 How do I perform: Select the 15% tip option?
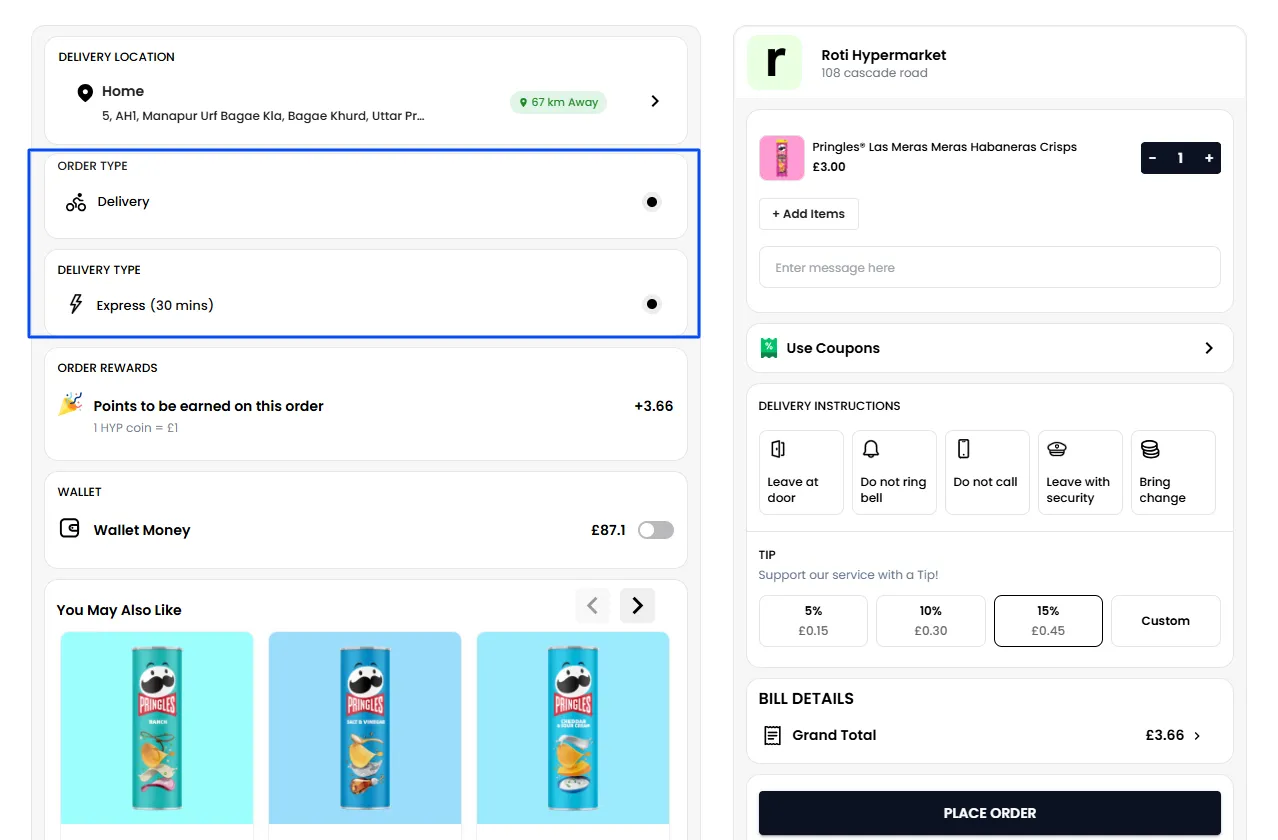pyautogui.click(x=1048, y=621)
